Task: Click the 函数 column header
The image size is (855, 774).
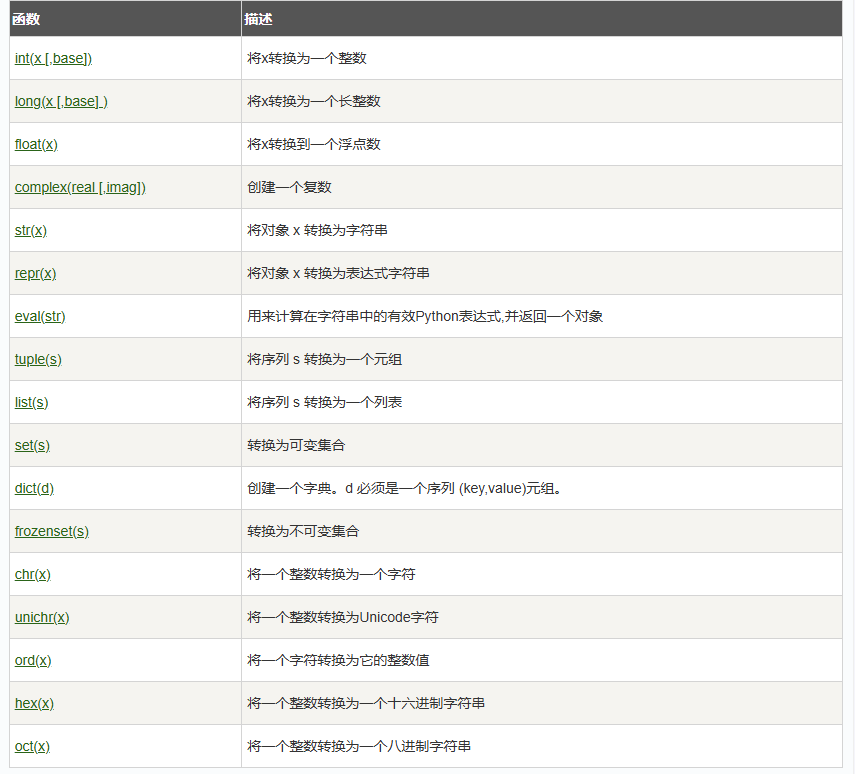Action: click(26, 19)
